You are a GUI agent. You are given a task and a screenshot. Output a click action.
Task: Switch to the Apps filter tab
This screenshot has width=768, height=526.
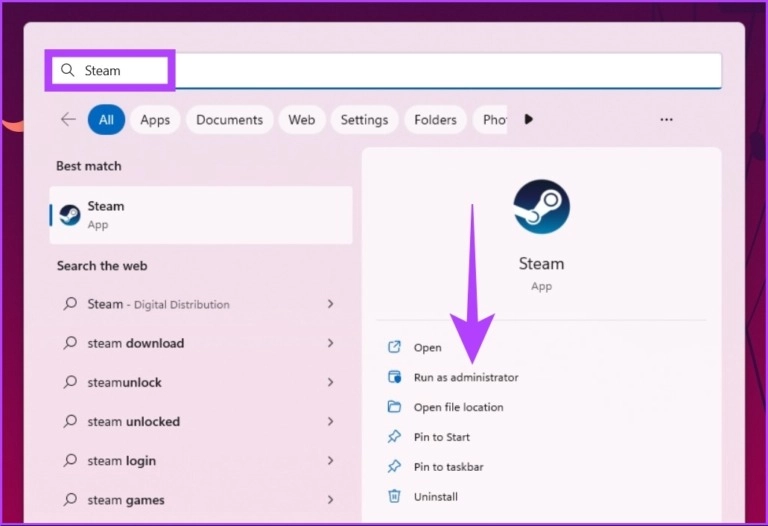(155, 120)
